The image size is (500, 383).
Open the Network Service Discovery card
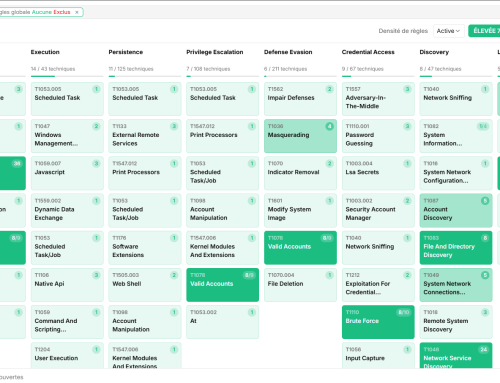456,355
